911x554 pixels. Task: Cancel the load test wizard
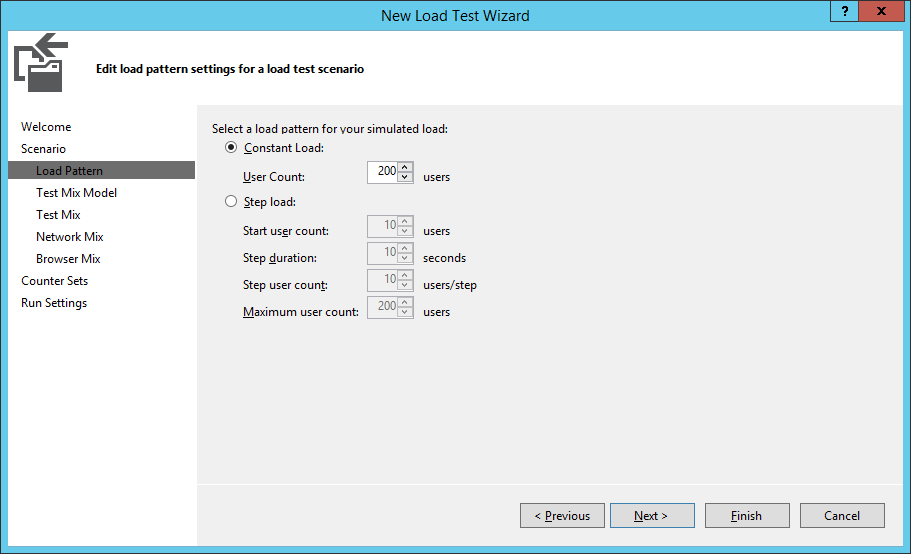[x=842, y=516]
